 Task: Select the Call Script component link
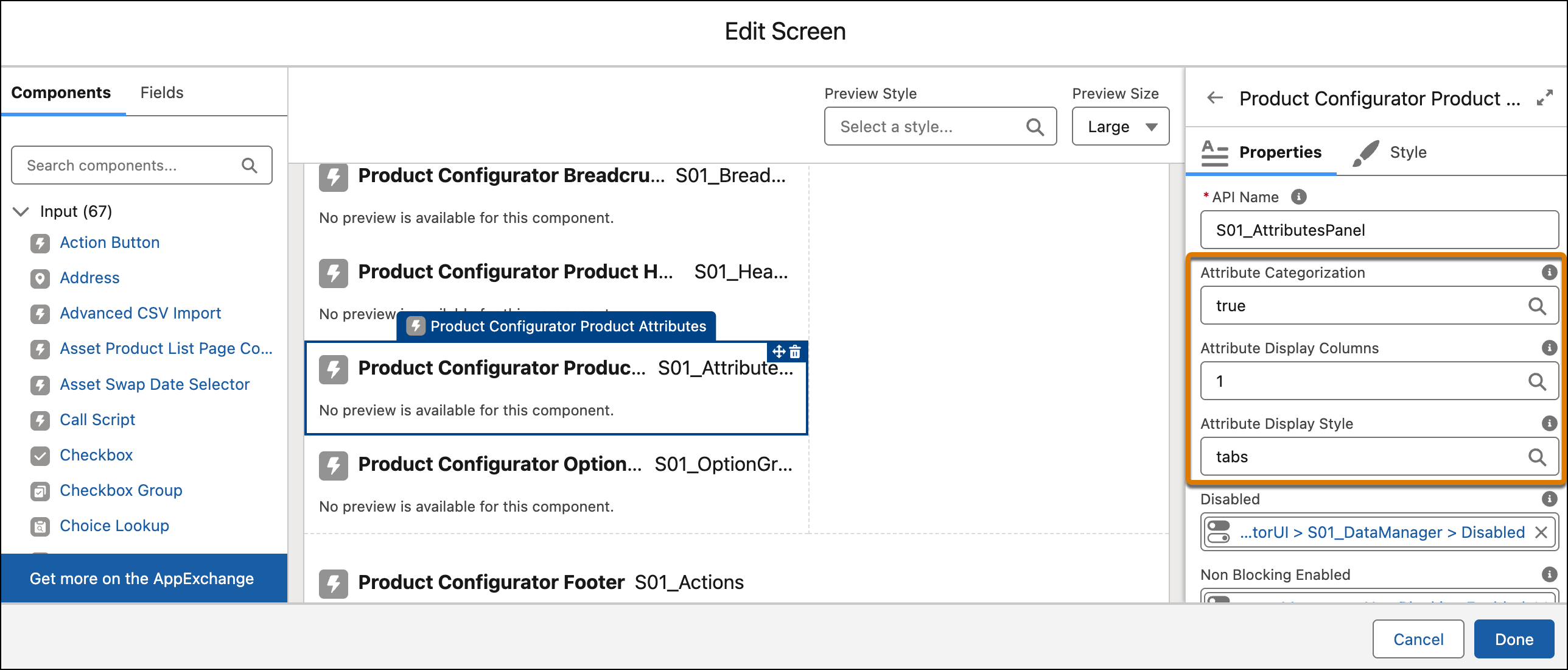click(x=97, y=420)
